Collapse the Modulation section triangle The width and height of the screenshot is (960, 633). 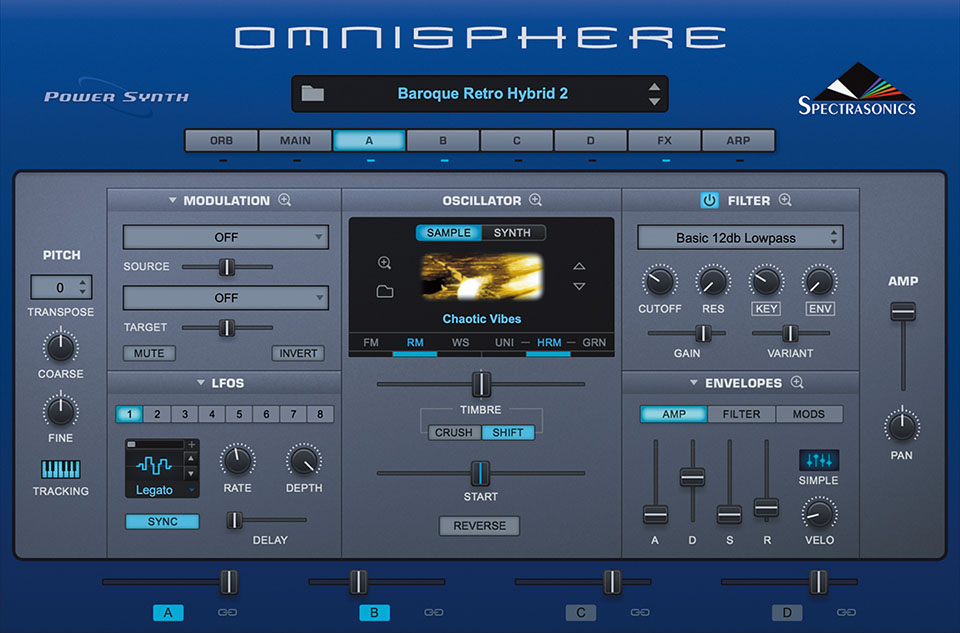pos(173,200)
